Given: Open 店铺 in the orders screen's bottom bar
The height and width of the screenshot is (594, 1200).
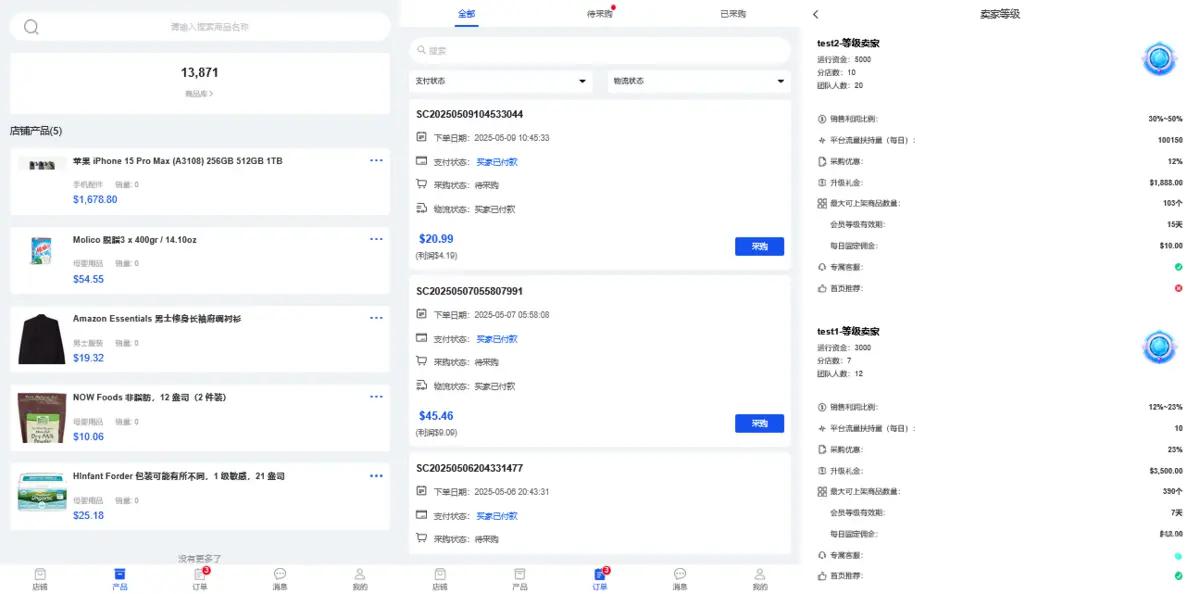Looking at the screenshot, I should click(x=440, y=579).
